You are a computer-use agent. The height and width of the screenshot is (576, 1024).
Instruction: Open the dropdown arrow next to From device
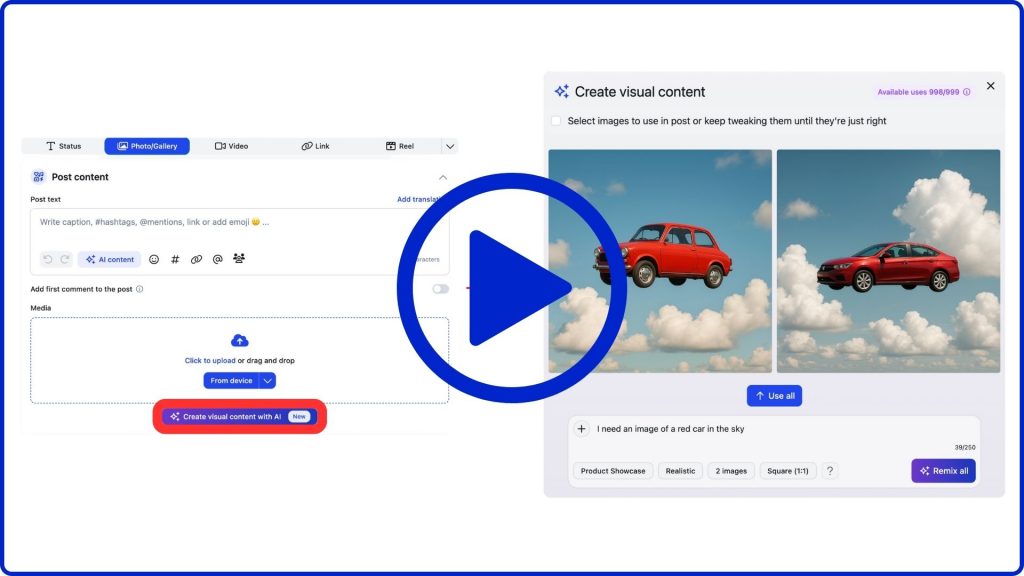267,381
